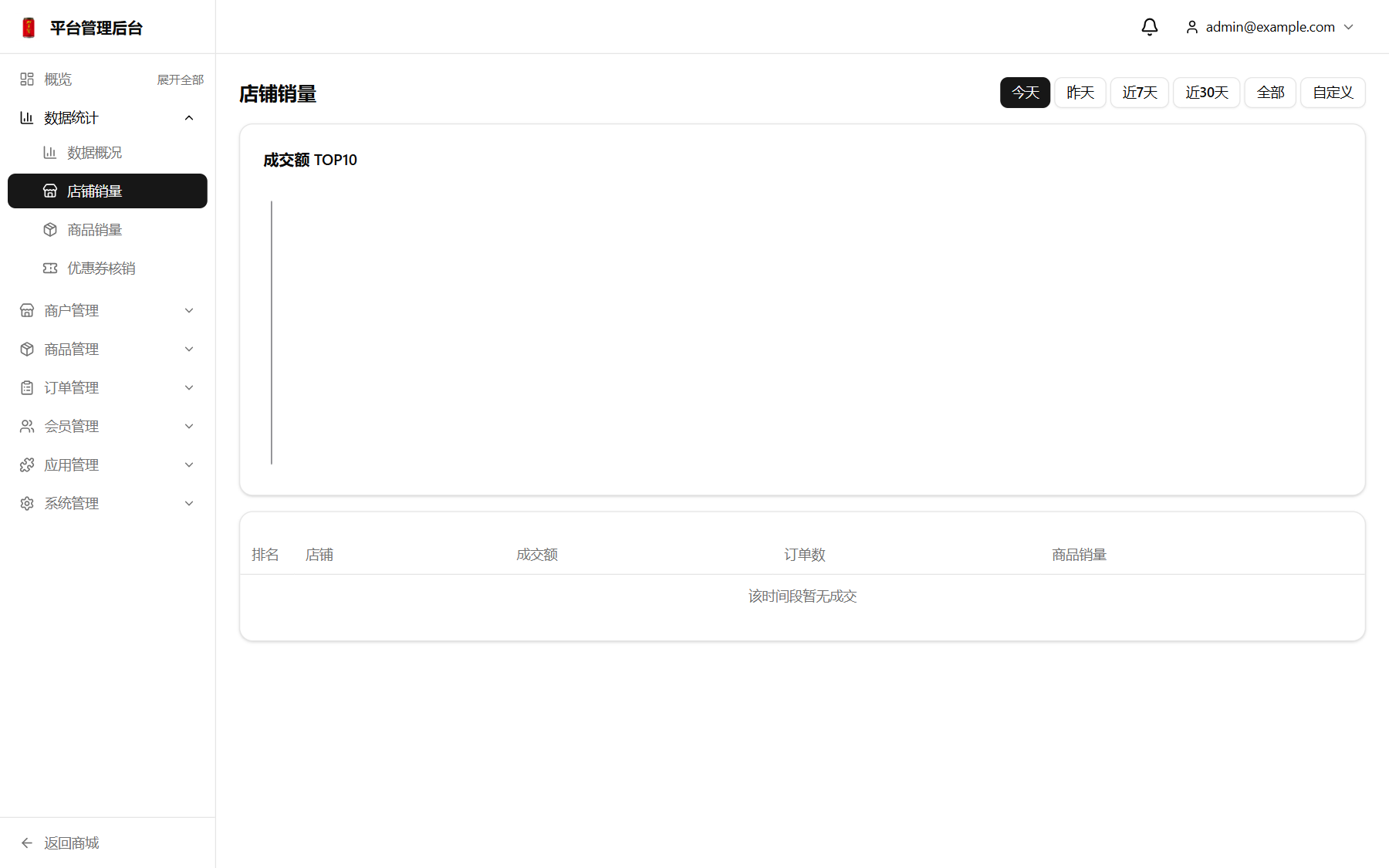
Task: Expand the 商户管理 chevron
Action: [x=189, y=311]
